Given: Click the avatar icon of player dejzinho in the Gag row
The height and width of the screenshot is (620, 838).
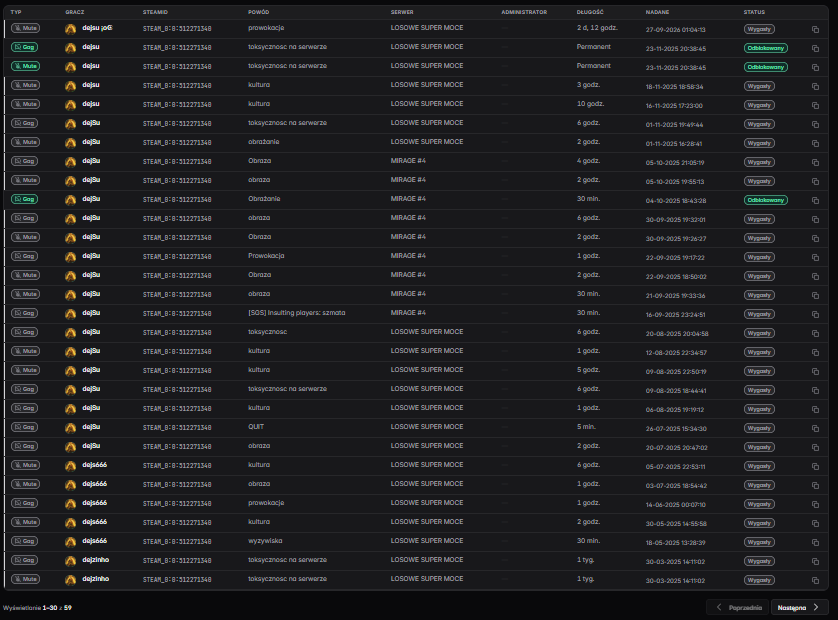Looking at the screenshot, I should coord(71,561).
